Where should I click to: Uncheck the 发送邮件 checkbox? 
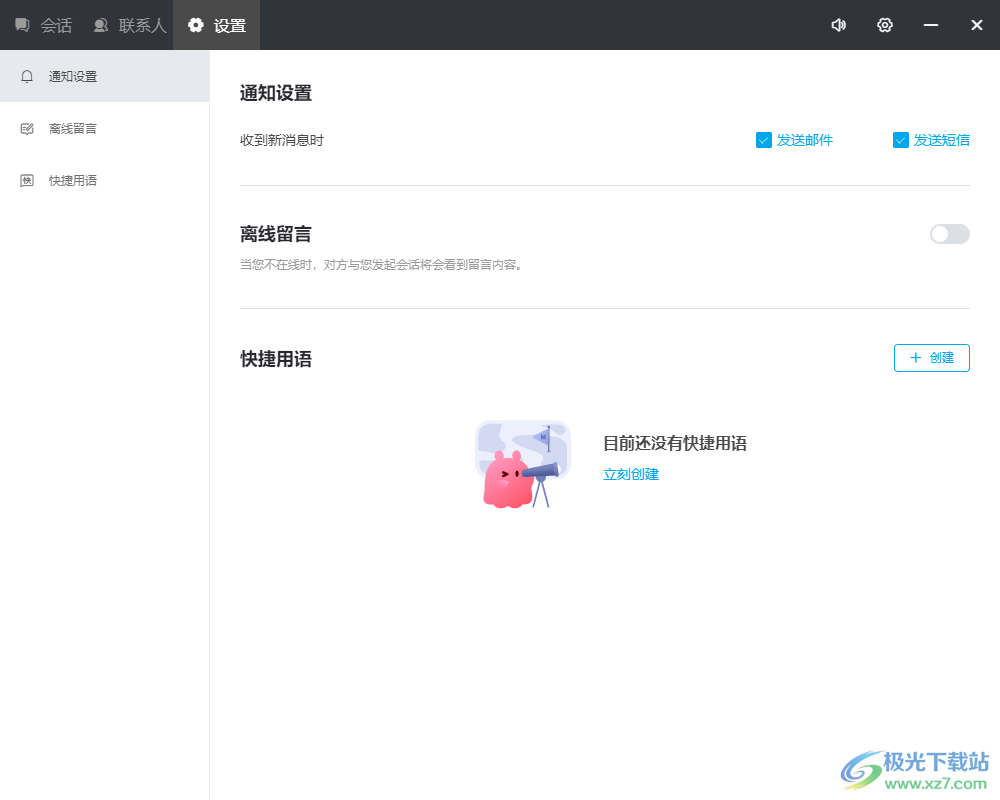pyautogui.click(x=763, y=140)
